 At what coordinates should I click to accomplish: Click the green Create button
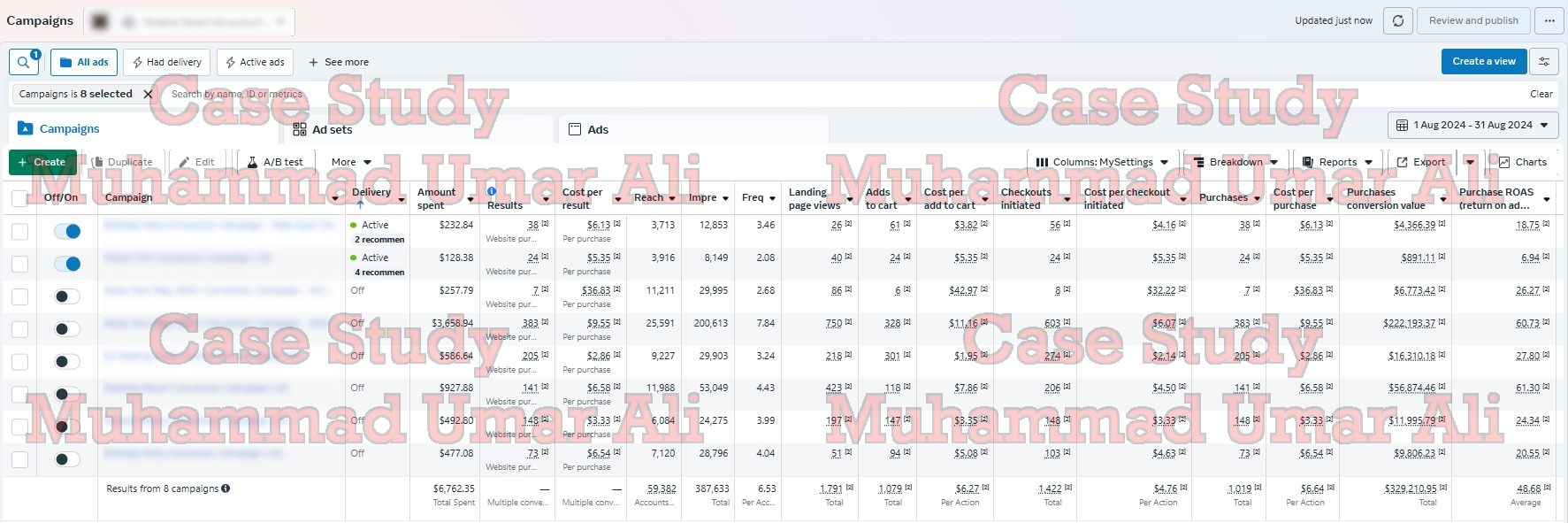click(42, 162)
